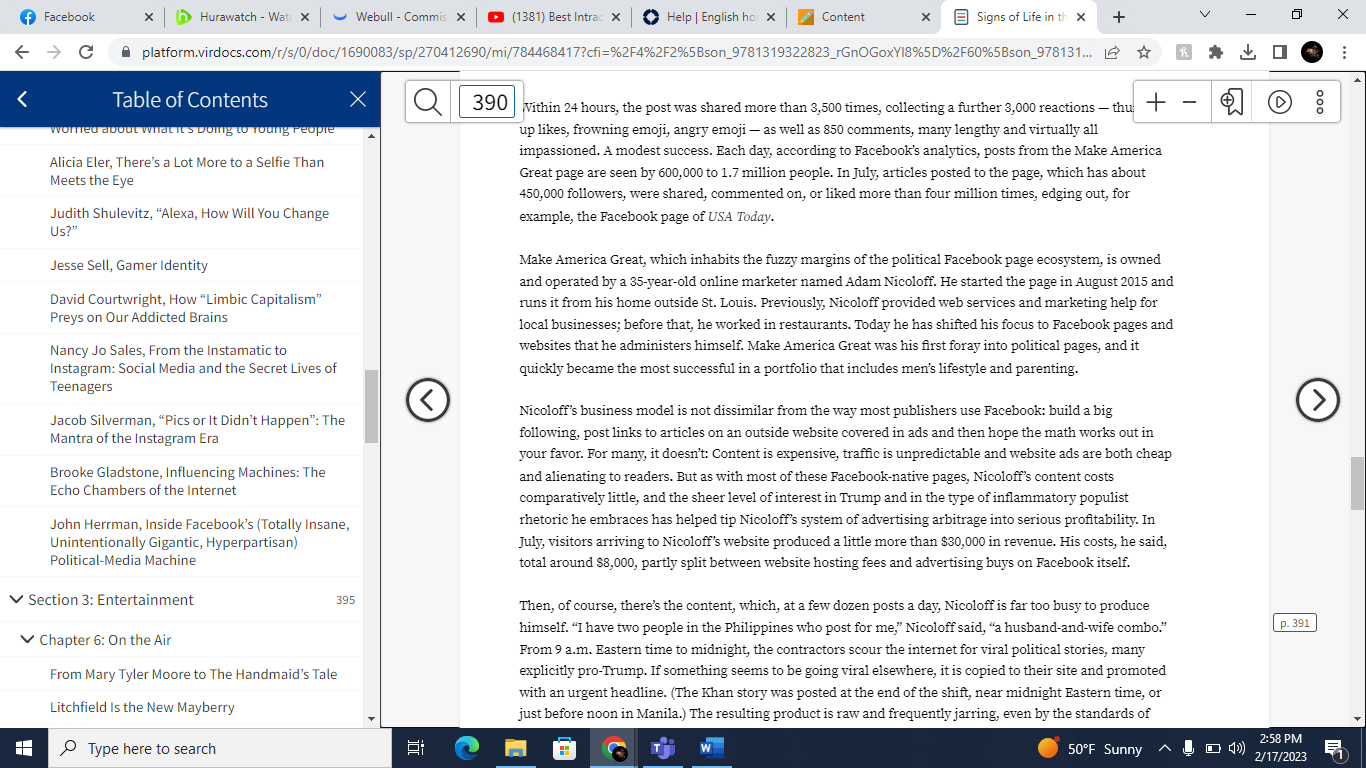
Task: Click the page vertical scrollbar thumb
Action: 1358,483
